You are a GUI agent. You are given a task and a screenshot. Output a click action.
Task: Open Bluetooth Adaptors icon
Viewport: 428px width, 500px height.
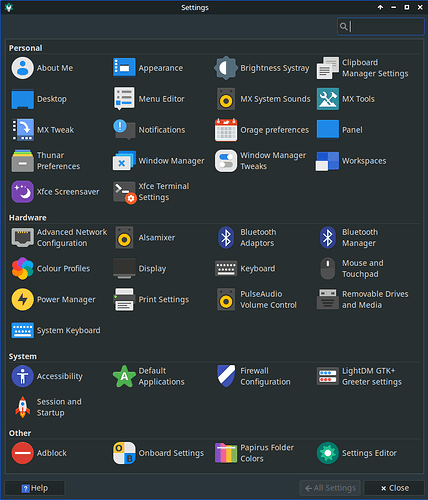click(226, 238)
